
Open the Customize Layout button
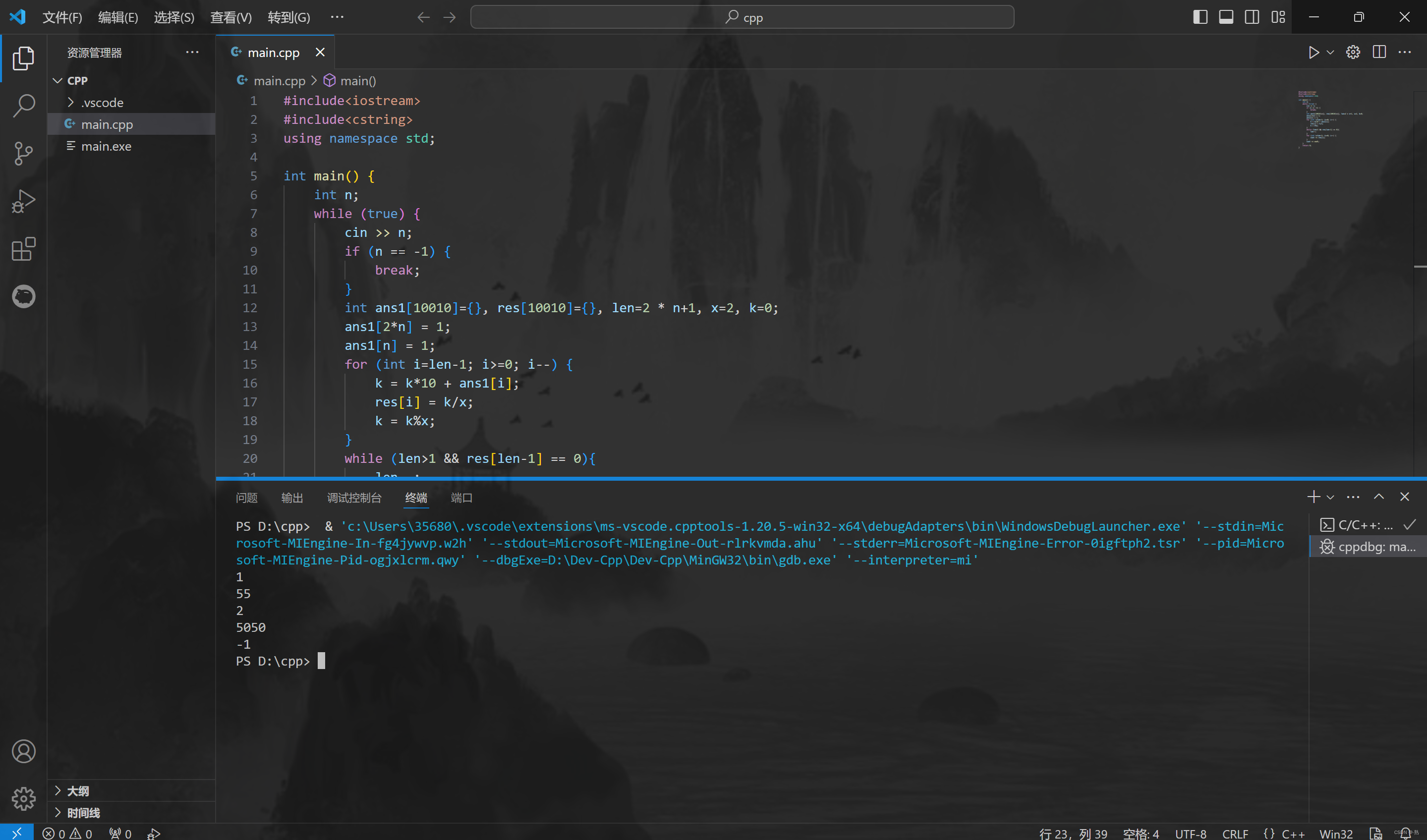[1278, 17]
